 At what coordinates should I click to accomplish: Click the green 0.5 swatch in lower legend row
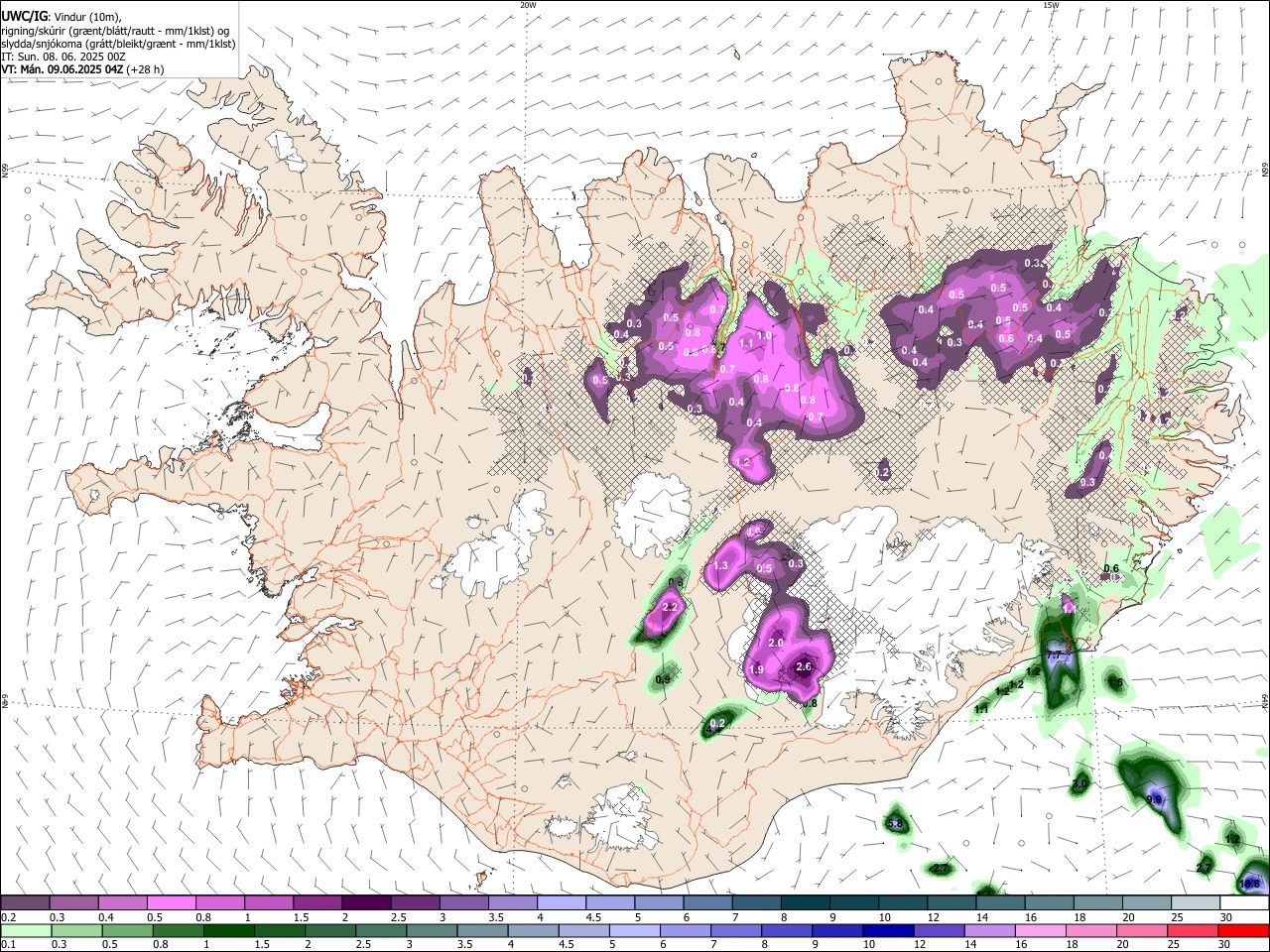click(x=128, y=930)
